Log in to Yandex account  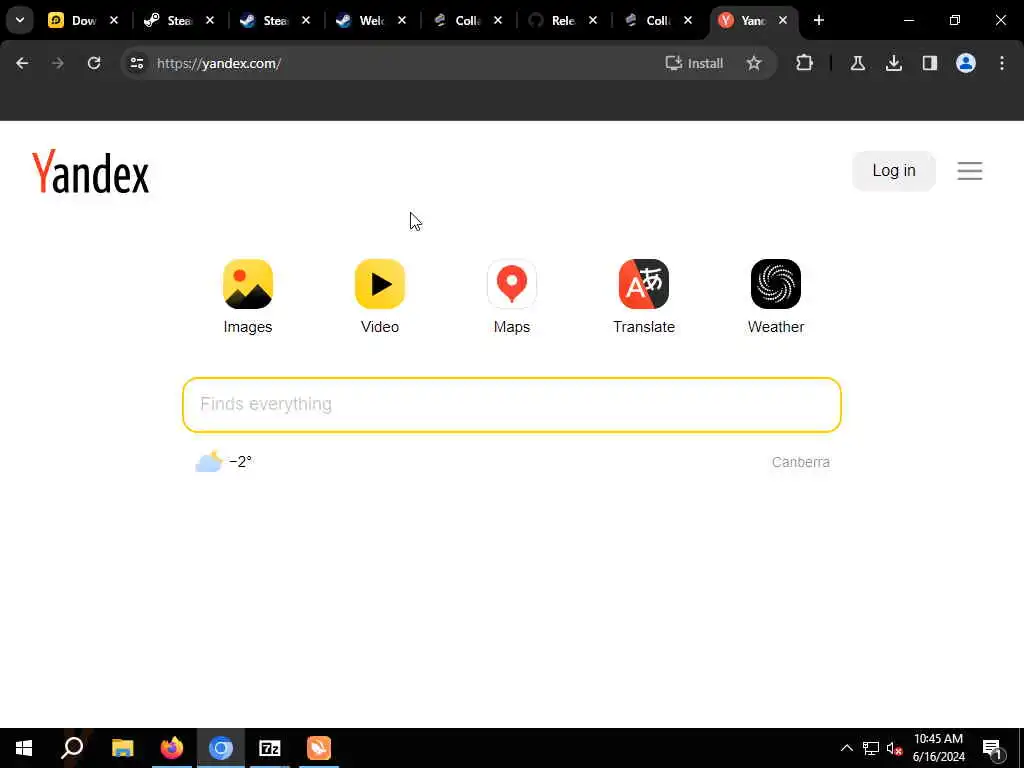pyautogui.click(x=893, y=170)
